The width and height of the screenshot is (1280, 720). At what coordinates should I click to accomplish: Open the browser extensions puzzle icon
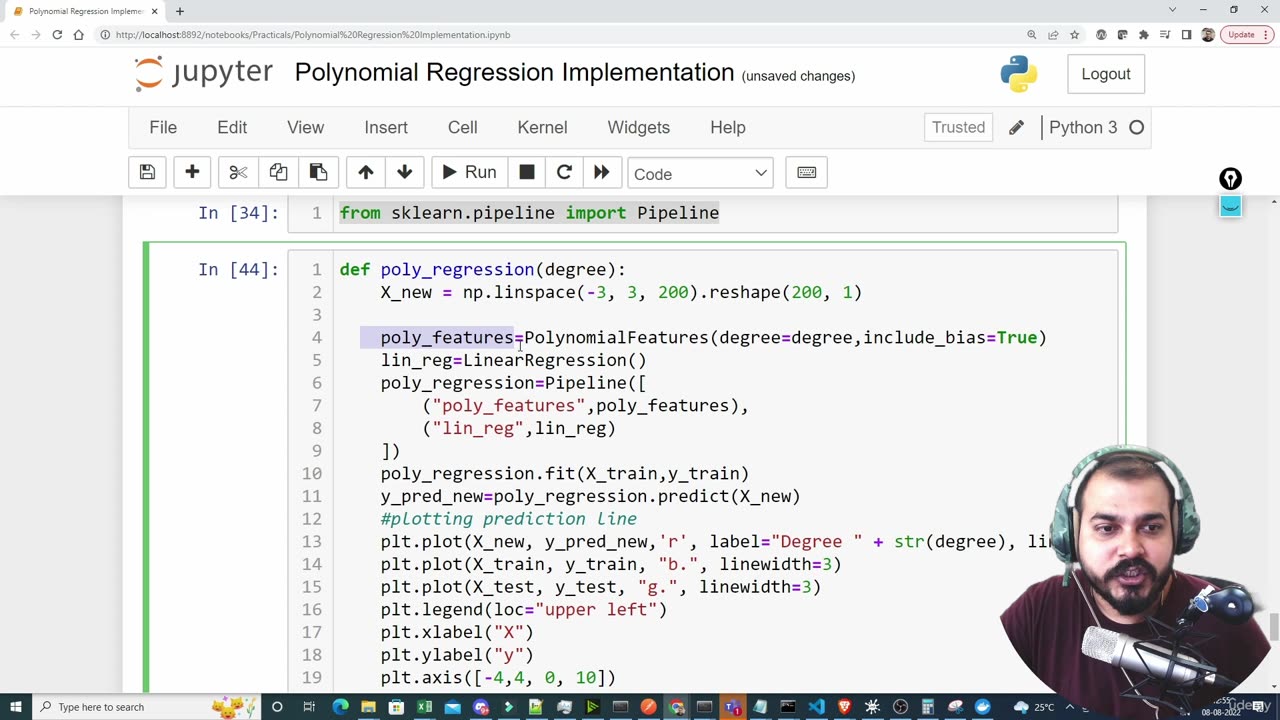1144,34
